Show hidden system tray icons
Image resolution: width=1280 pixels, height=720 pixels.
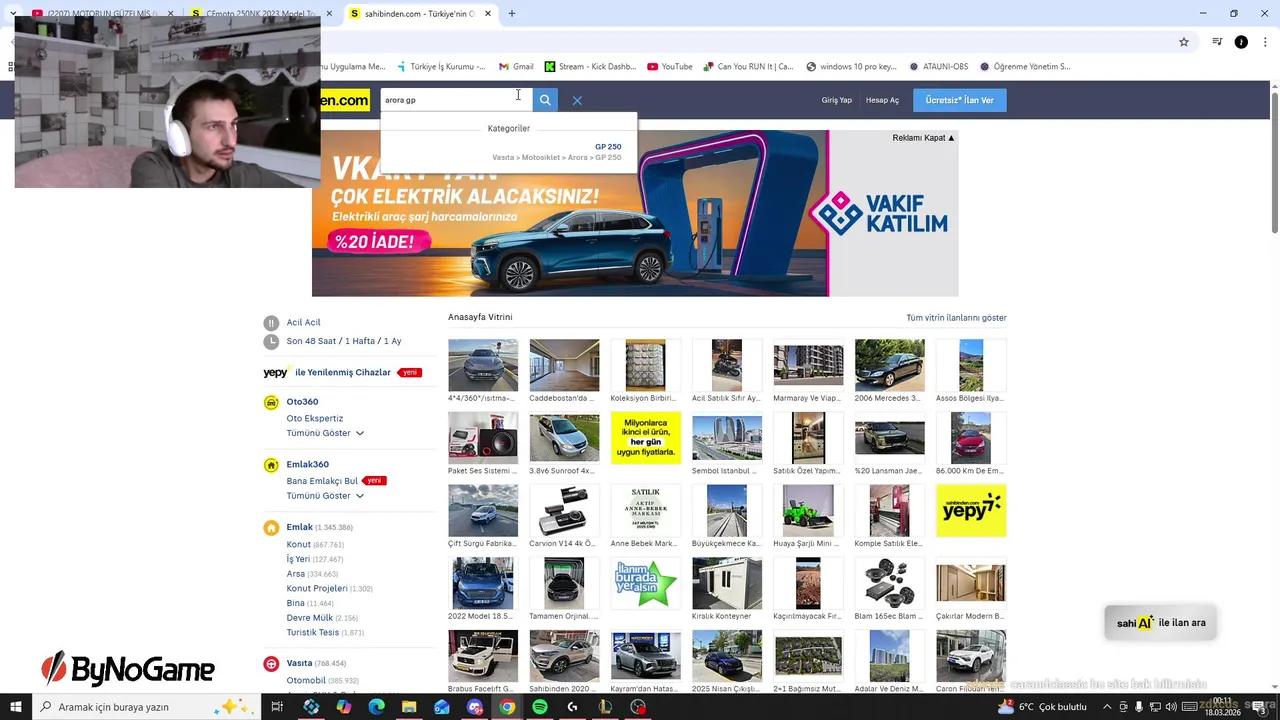pyautogui.click(x=1106, y=707)
